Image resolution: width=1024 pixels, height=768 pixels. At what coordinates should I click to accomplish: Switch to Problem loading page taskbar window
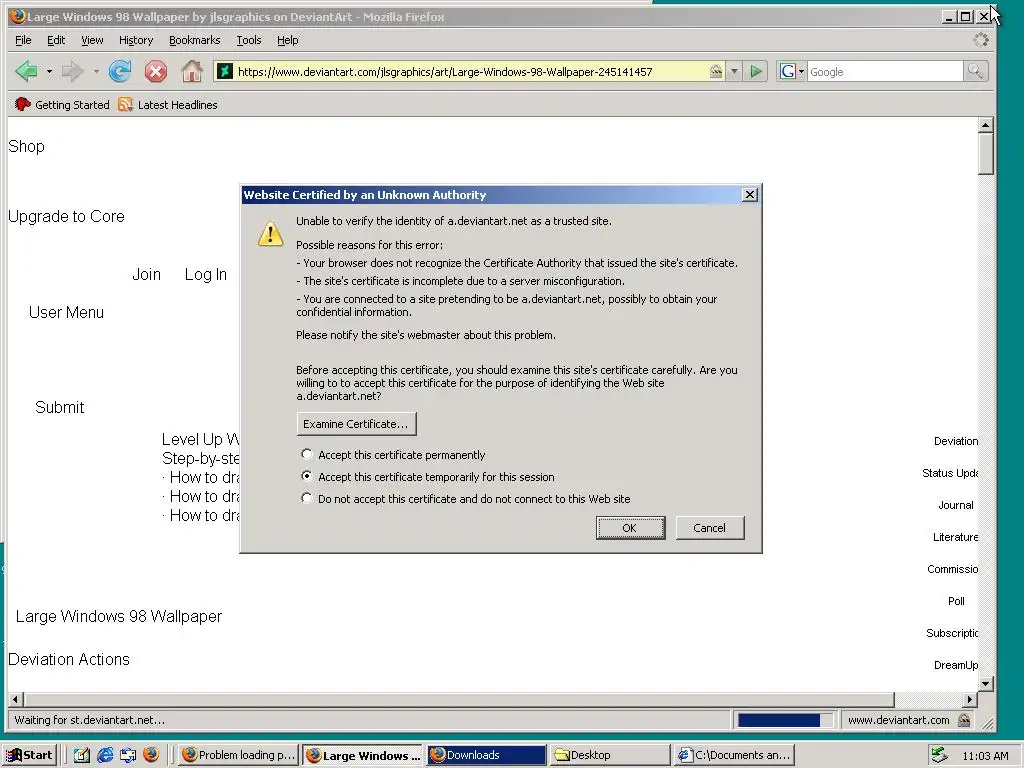(238, 755)
